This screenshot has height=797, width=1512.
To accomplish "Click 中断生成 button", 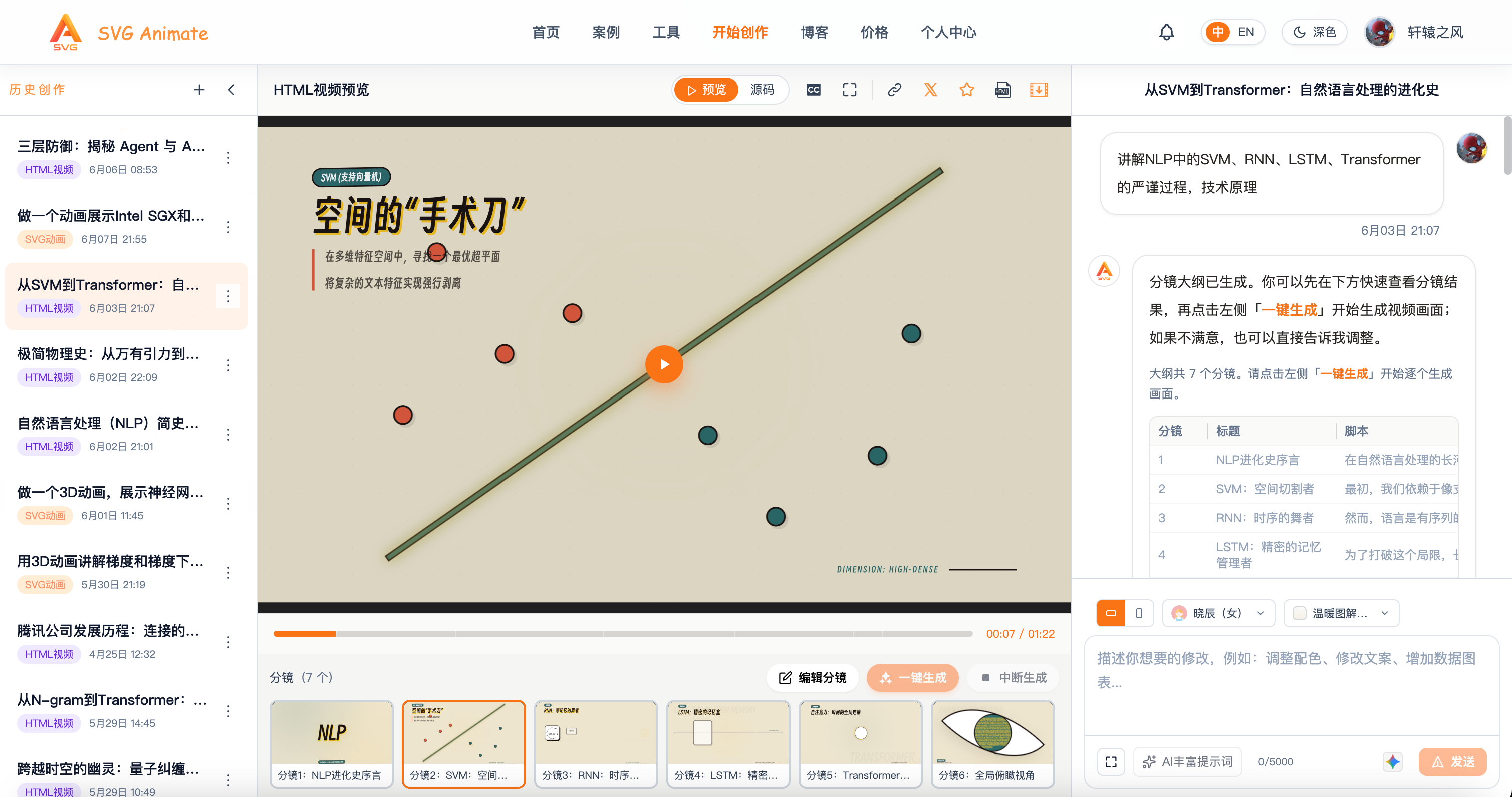I will (1014, 677).
